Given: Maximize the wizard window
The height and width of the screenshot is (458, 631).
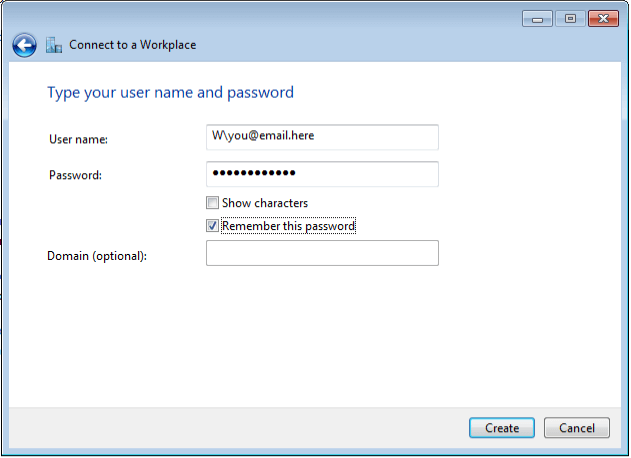Looking at the screenshot, I should click(x=570, y=19).
